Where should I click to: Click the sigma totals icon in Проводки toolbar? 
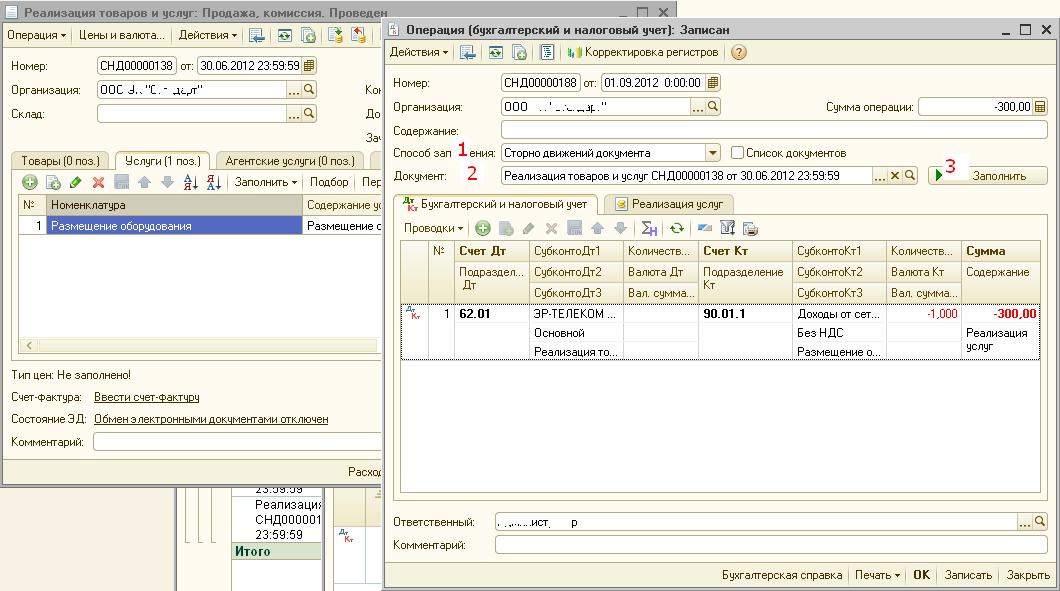[649, 229]
